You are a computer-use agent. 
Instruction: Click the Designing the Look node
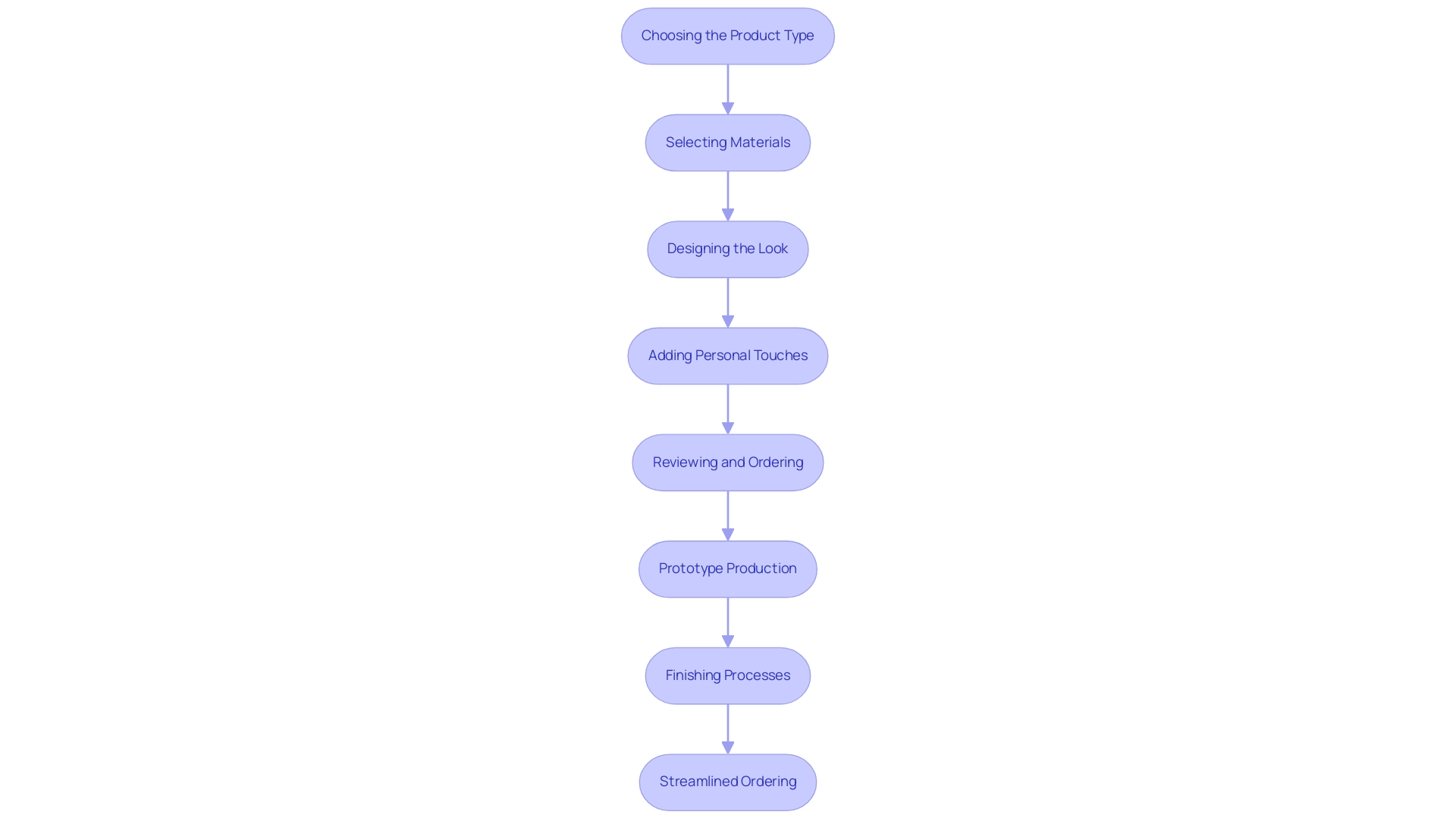pos(728,248)
